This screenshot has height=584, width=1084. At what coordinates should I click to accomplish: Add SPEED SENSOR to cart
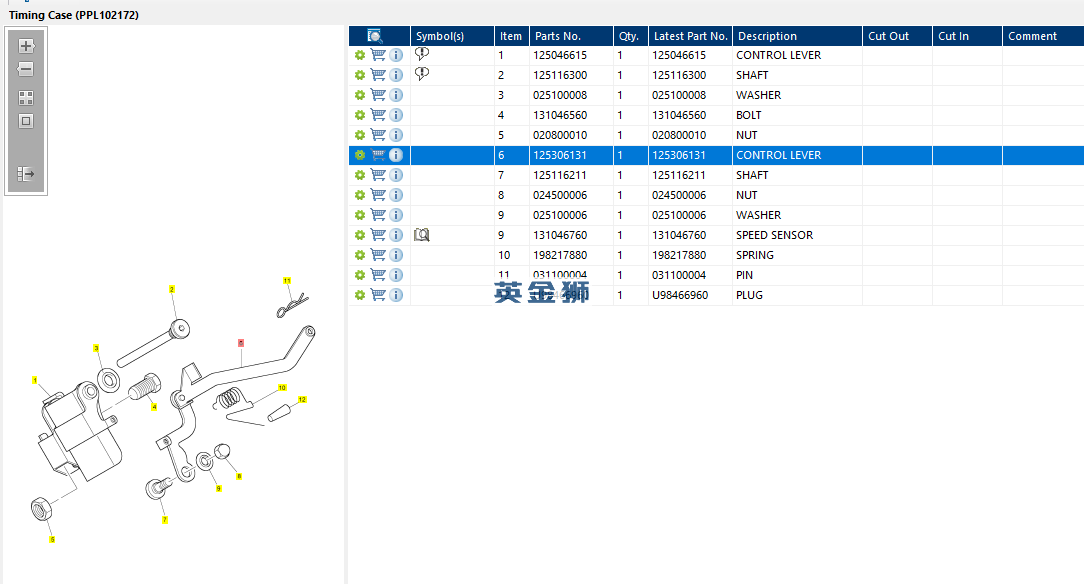(x=378, y=235)
